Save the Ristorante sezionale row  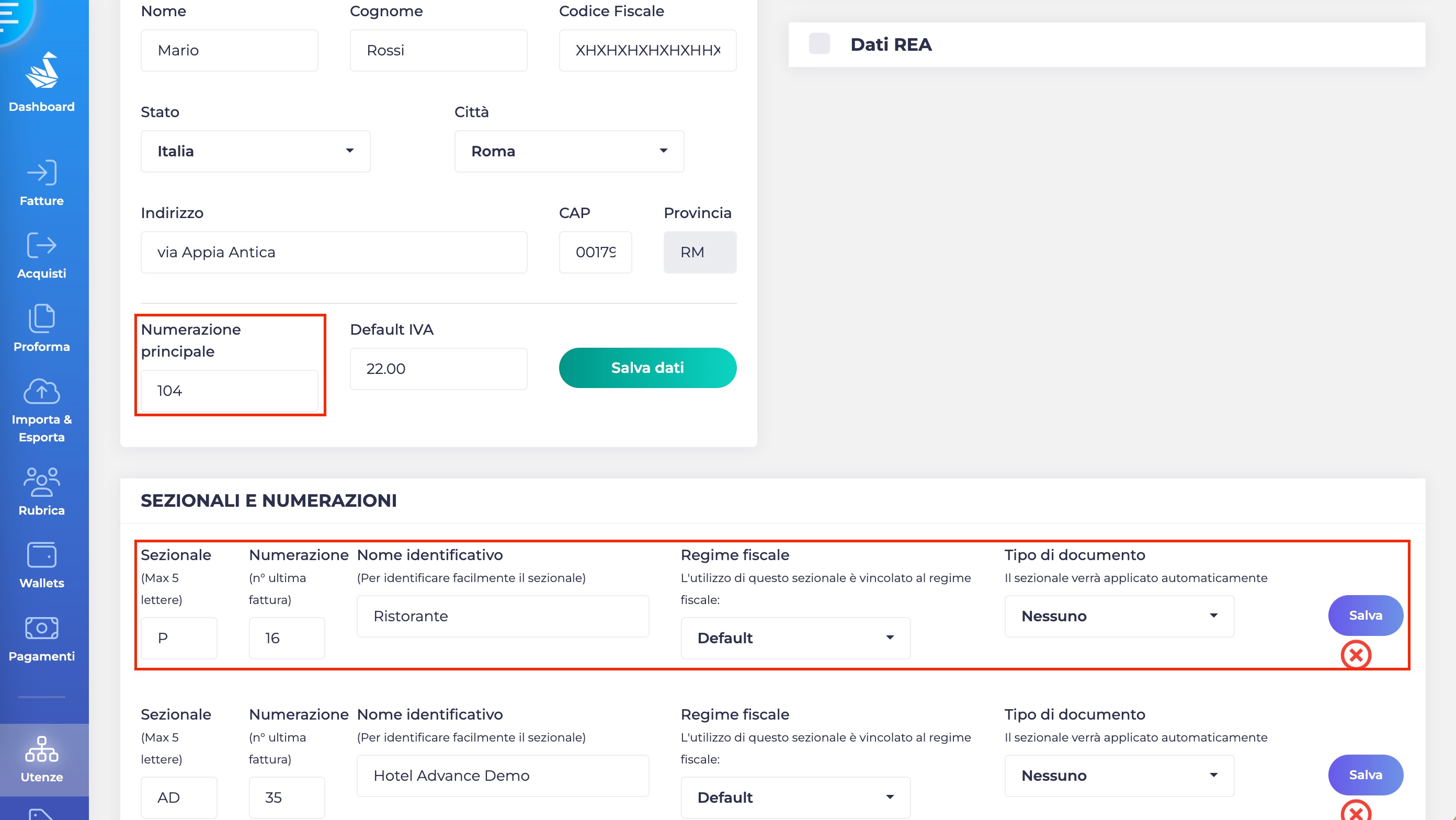pyautogui.click(x=1366, y=616)
